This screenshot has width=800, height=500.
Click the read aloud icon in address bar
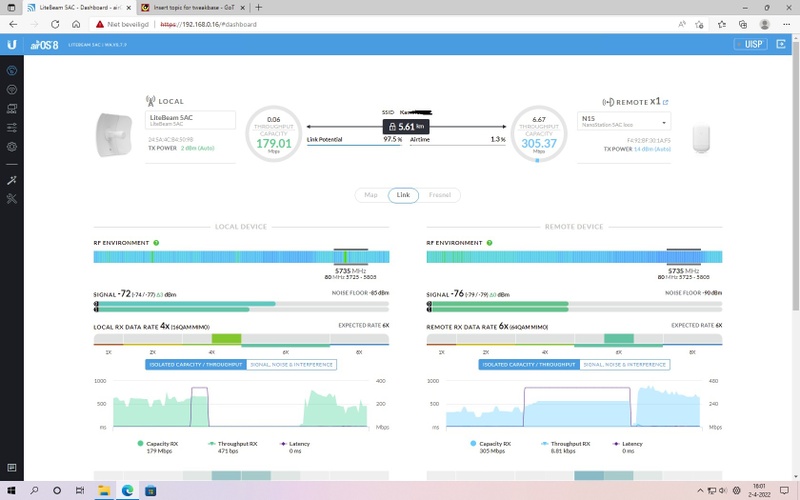682,24
